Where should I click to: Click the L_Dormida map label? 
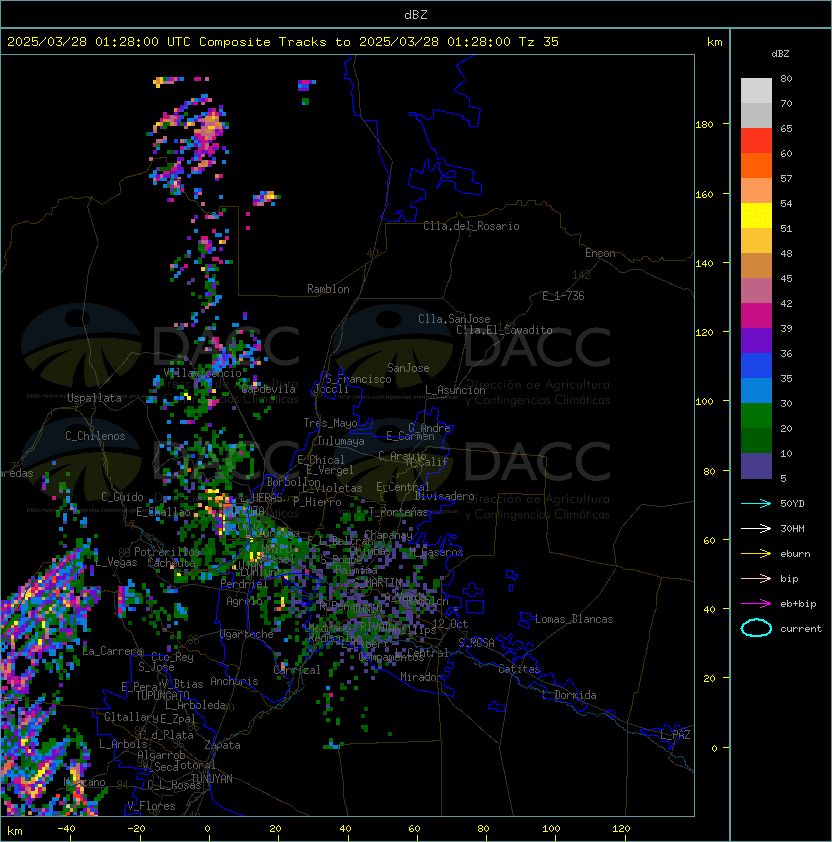tap(569, 695)
